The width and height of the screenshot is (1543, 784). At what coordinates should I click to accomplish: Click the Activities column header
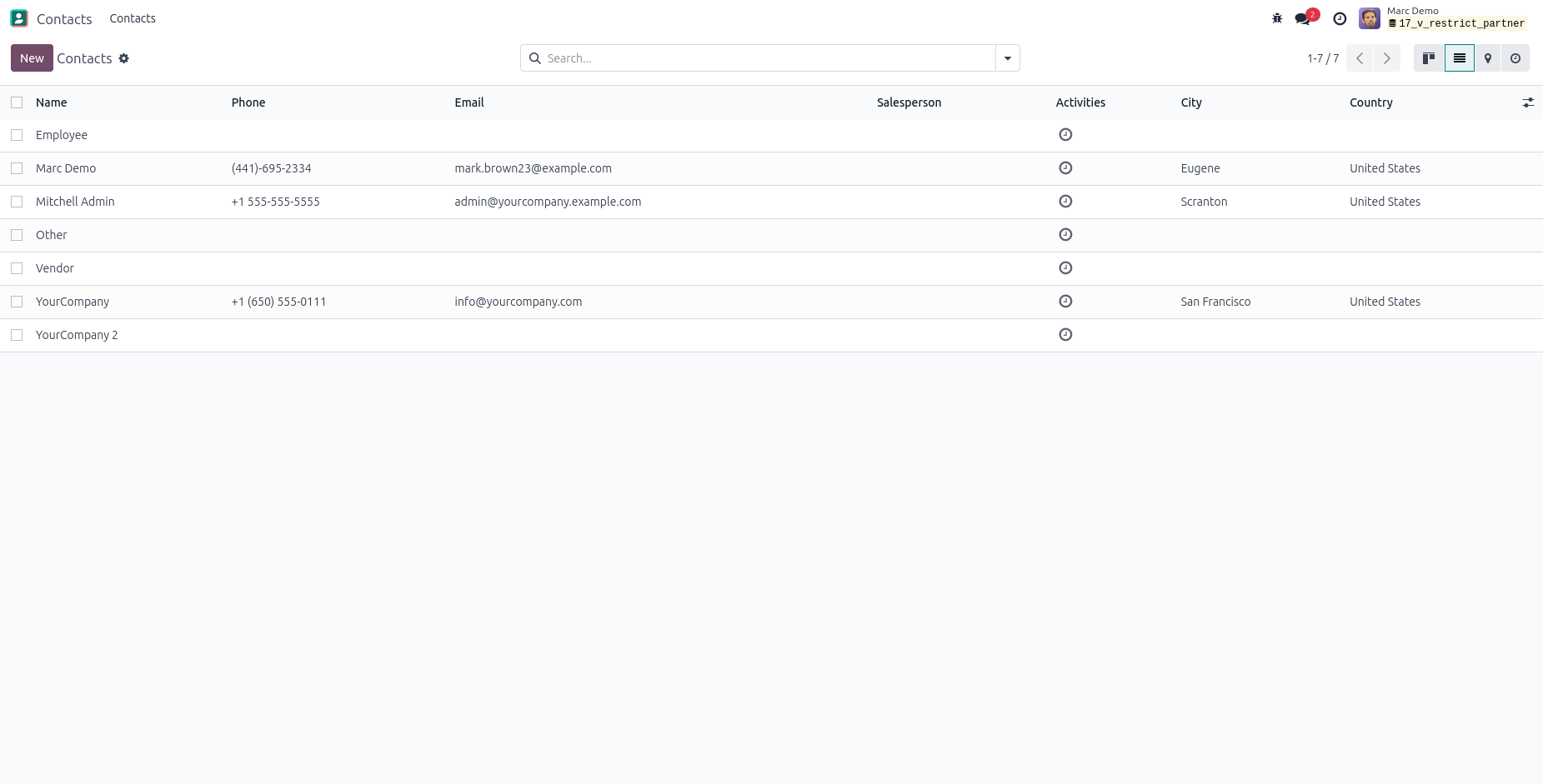(1080, 102)
